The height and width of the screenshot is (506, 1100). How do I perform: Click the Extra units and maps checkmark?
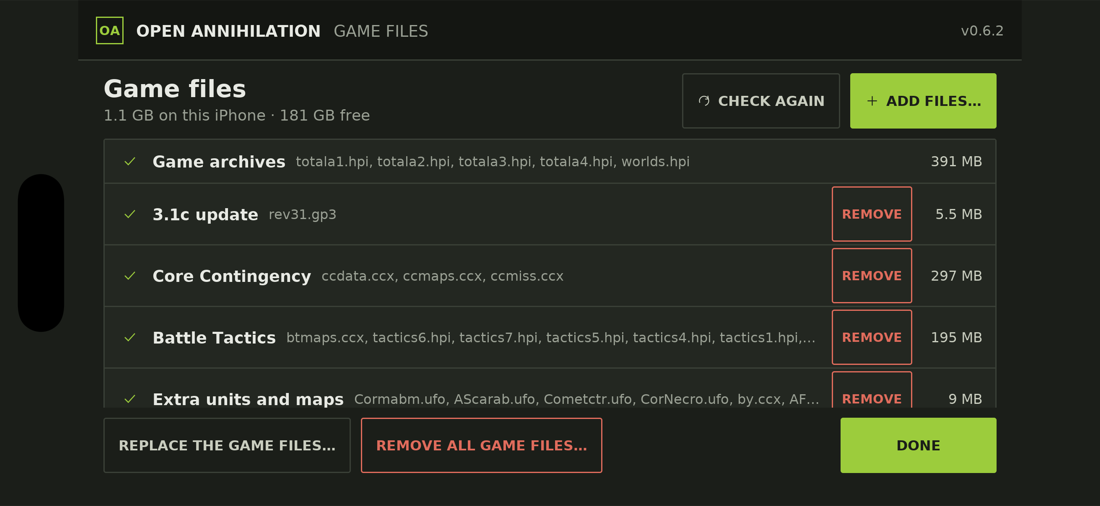click(130, 399)
